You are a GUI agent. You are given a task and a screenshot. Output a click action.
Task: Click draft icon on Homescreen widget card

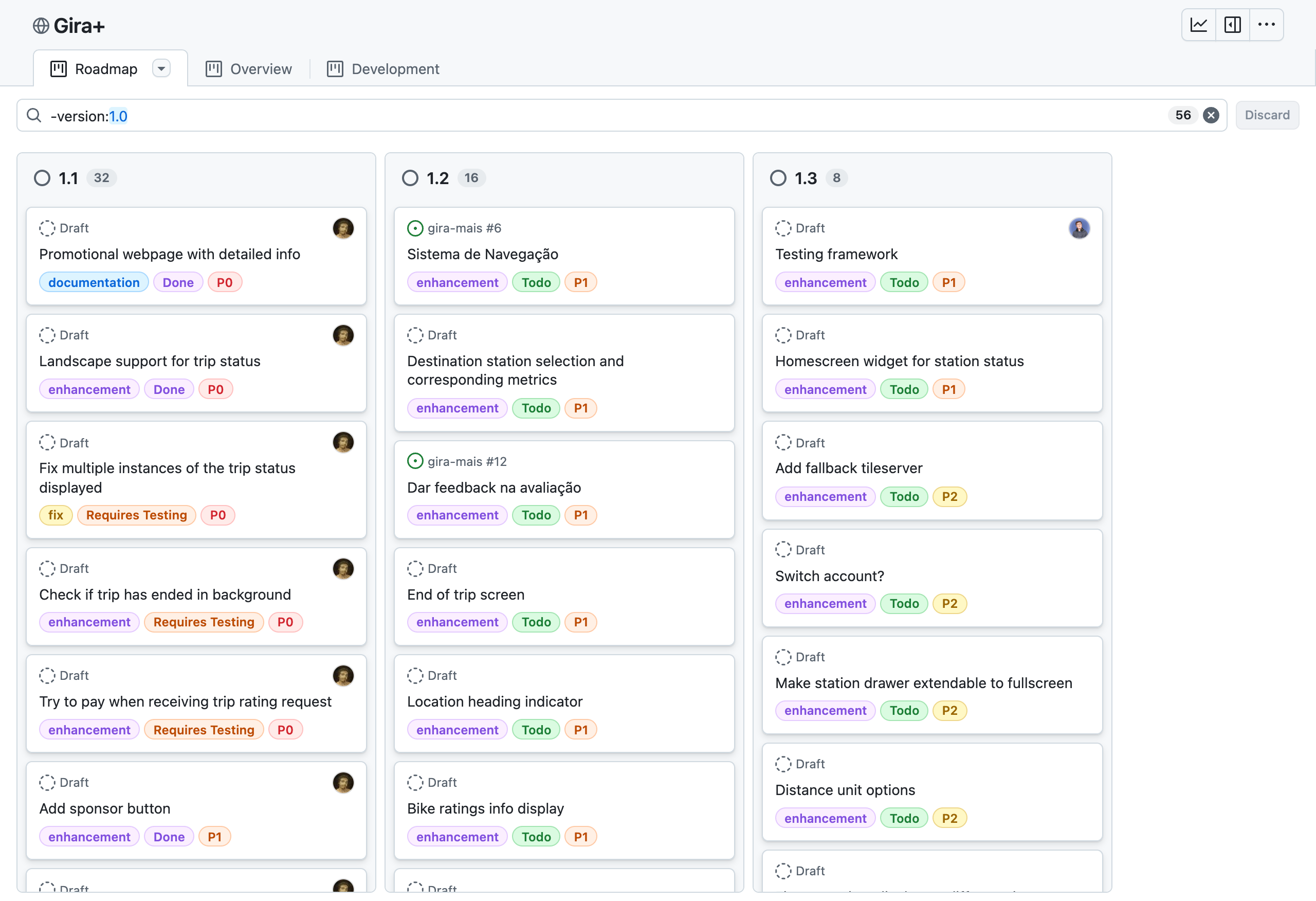(x=783, y=335)
